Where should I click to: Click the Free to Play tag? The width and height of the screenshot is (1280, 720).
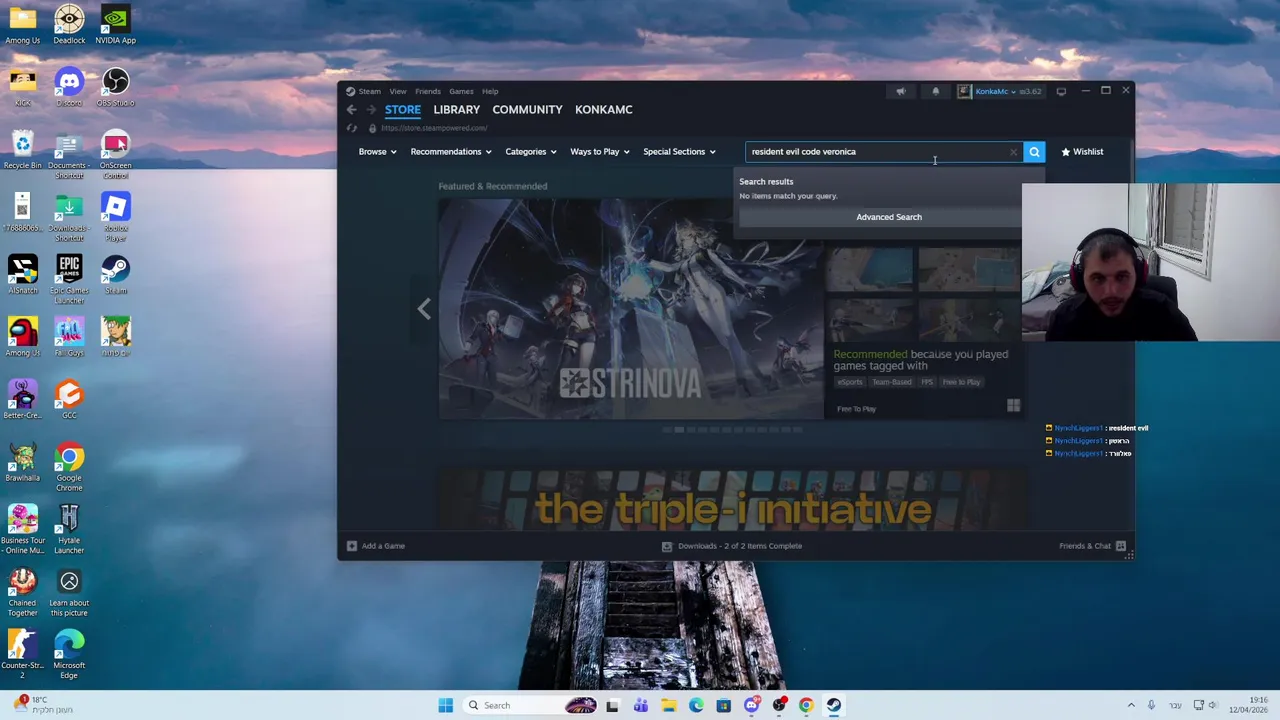tap(961, 382)
